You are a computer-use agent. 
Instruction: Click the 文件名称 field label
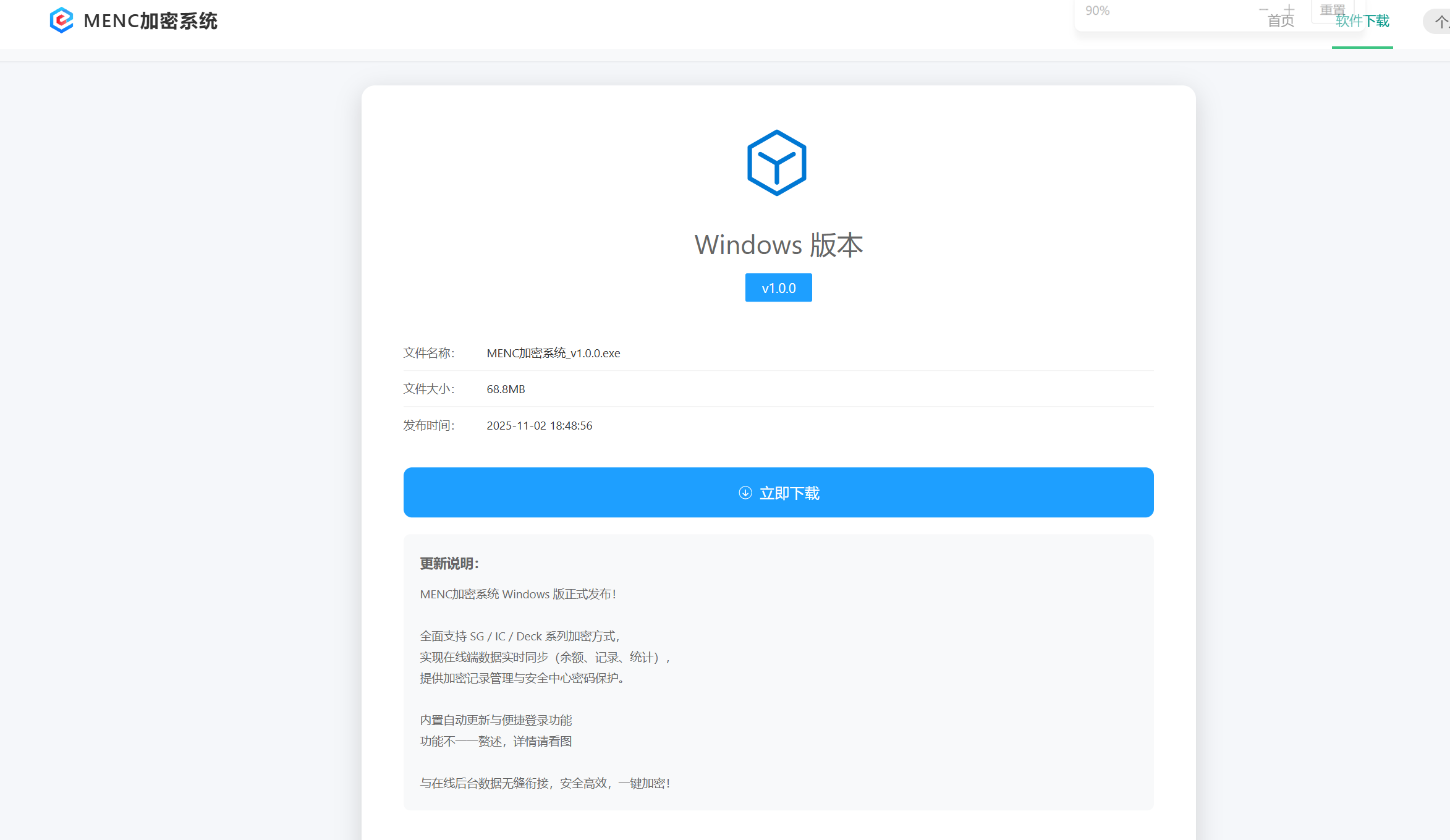(428, 354)
